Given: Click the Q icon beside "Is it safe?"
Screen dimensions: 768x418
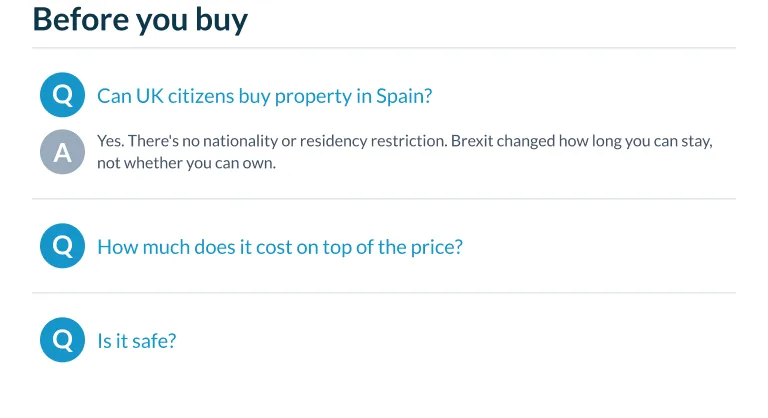Looking at the screenshot, I should pos(62,340).
